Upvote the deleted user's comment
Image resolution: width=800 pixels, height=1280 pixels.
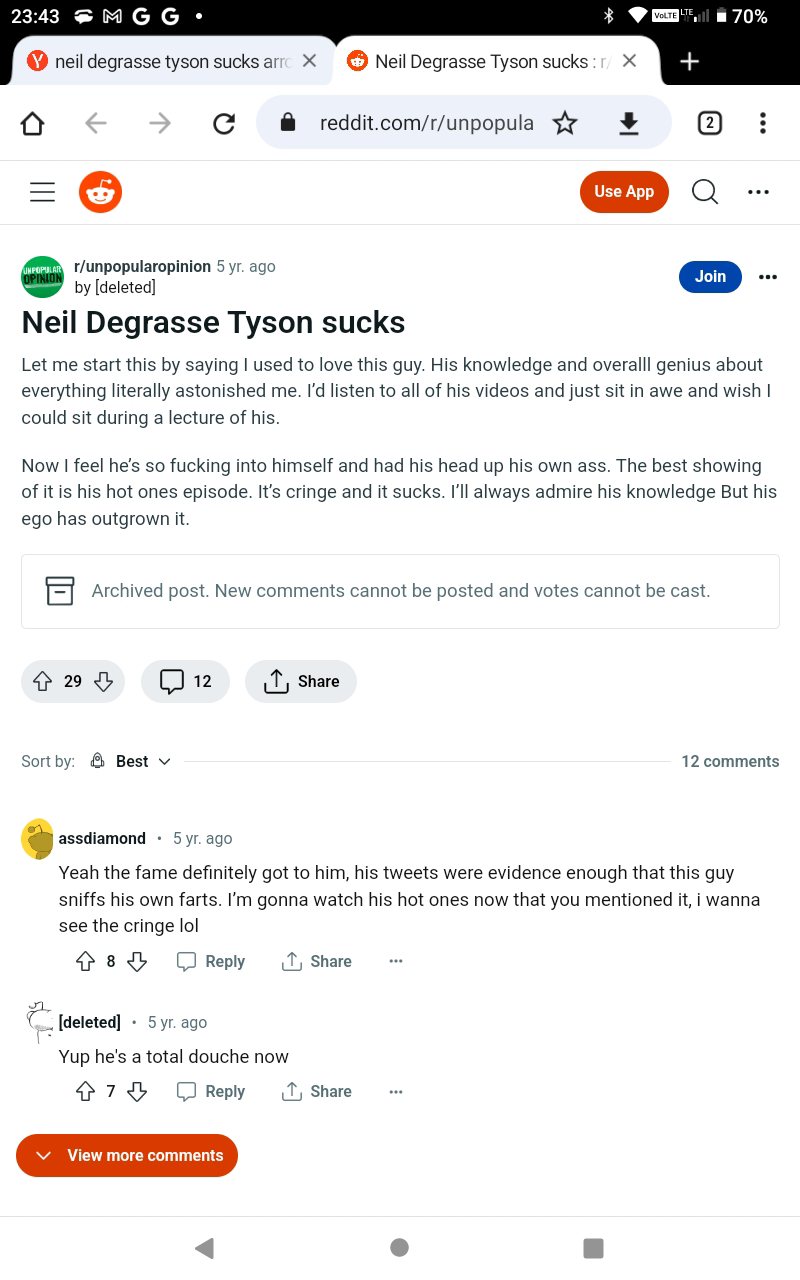(x=85, y=1091)
